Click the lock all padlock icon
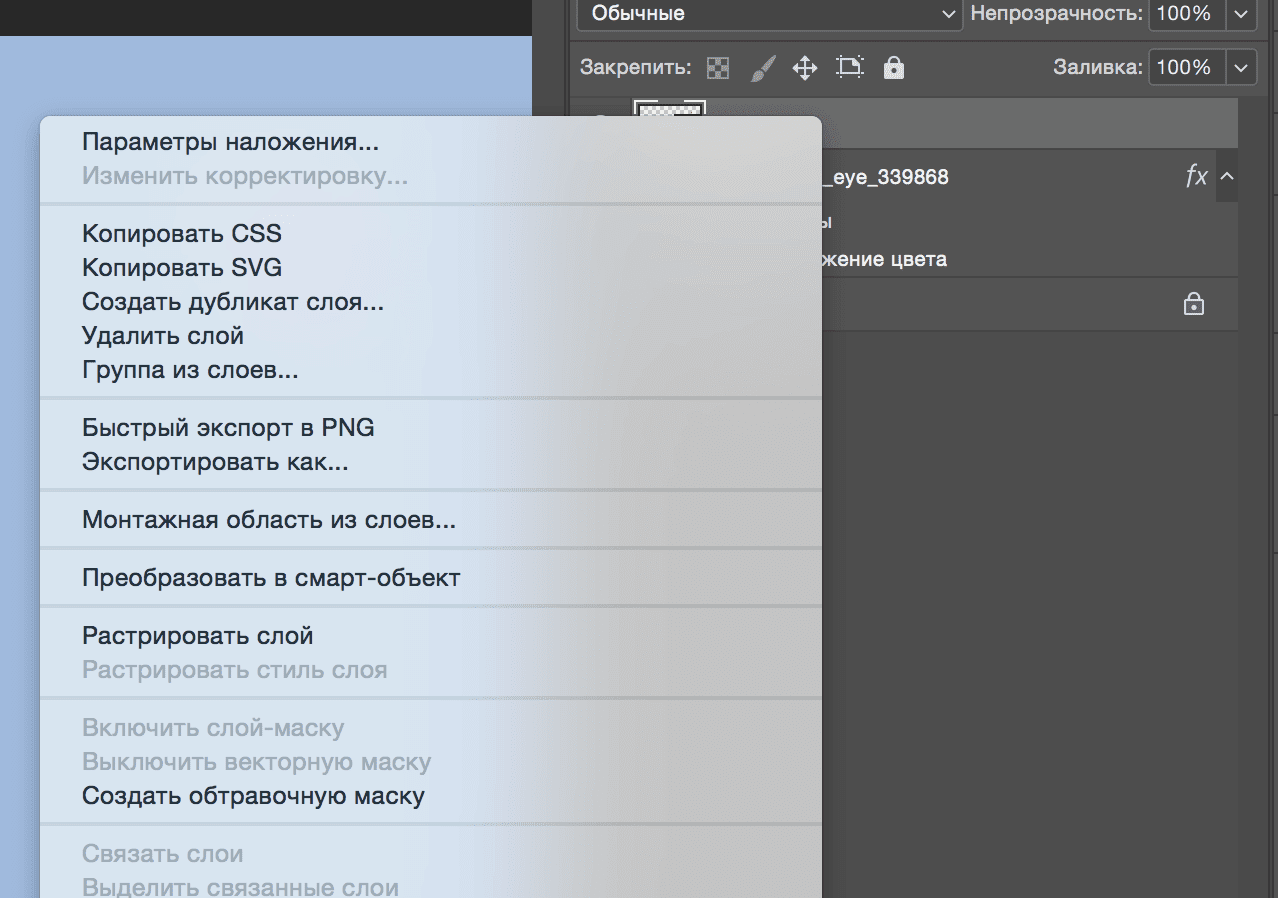This screenshot has width=1278, height=898. tap(894, 68)
